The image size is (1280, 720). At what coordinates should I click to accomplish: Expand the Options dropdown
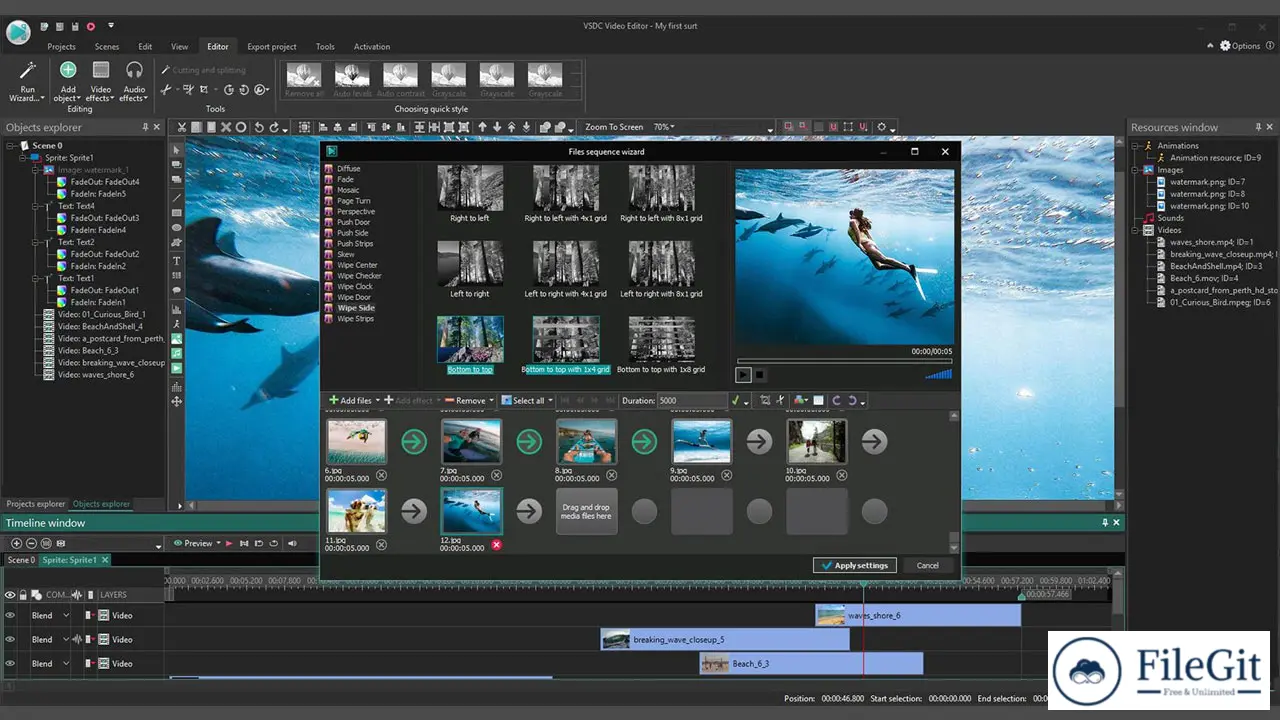pos(1240,46)
